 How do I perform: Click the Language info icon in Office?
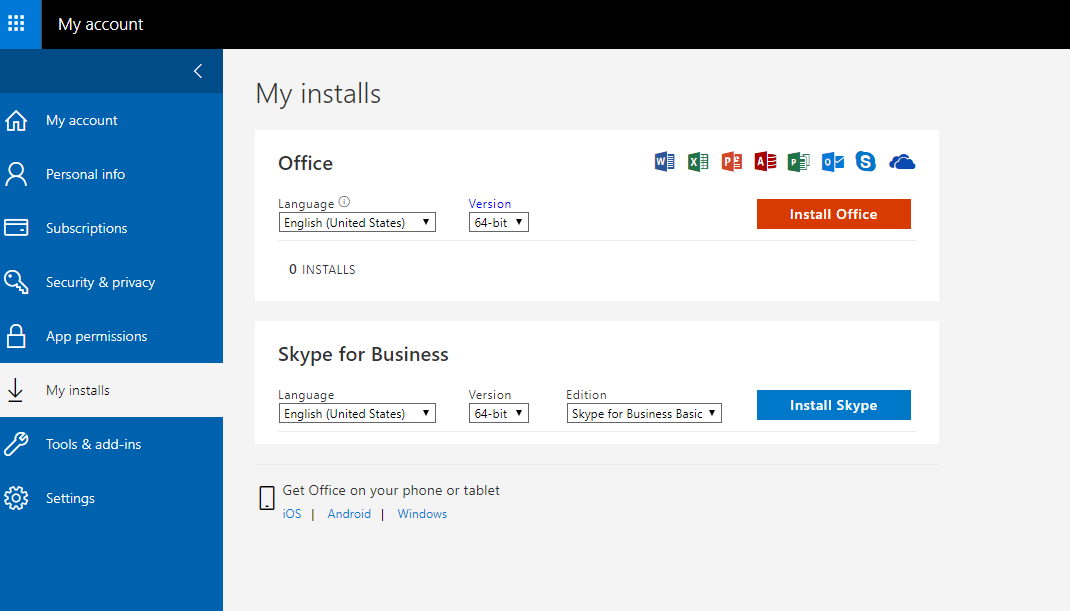click(345, 202)
